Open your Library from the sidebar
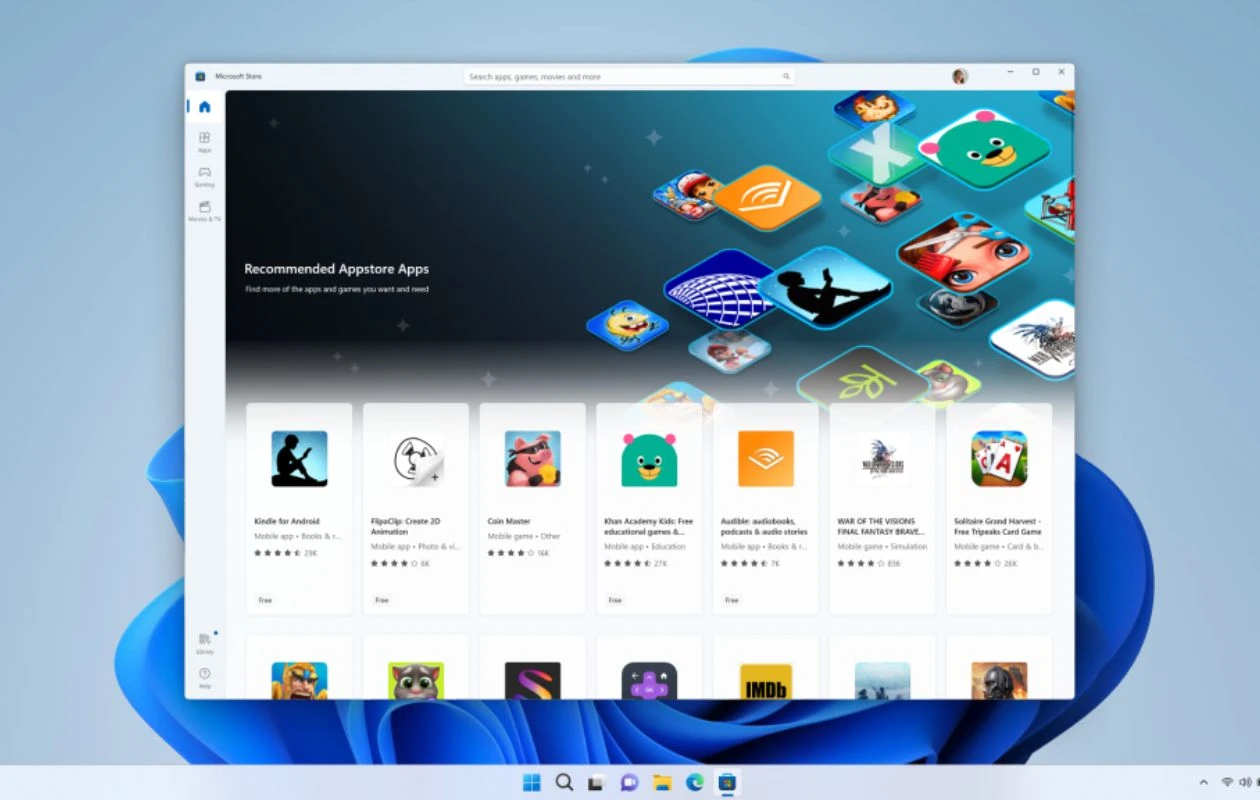The image size is (1260, 800). click(x=204, y=643)
